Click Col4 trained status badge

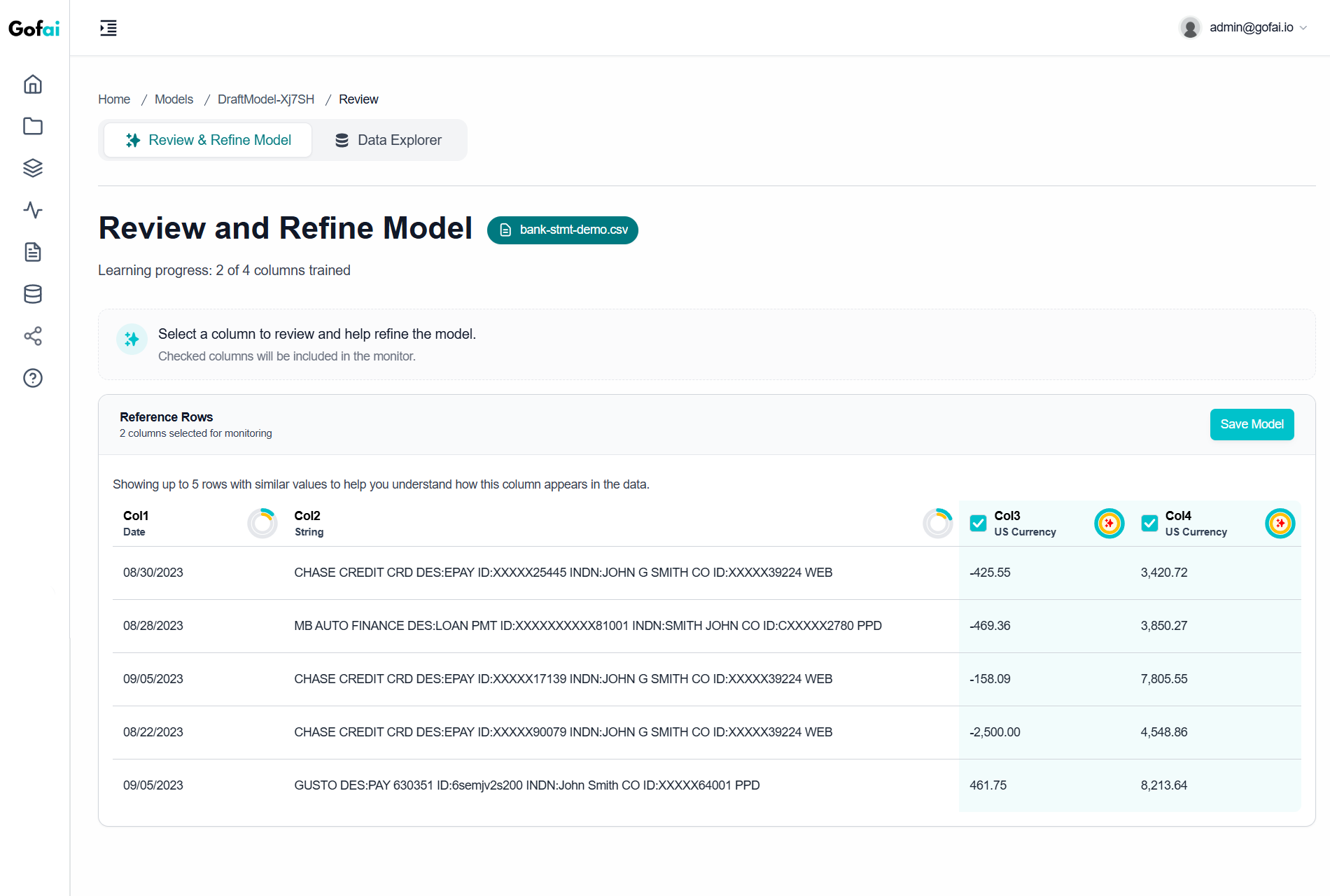pos(1280,524)
